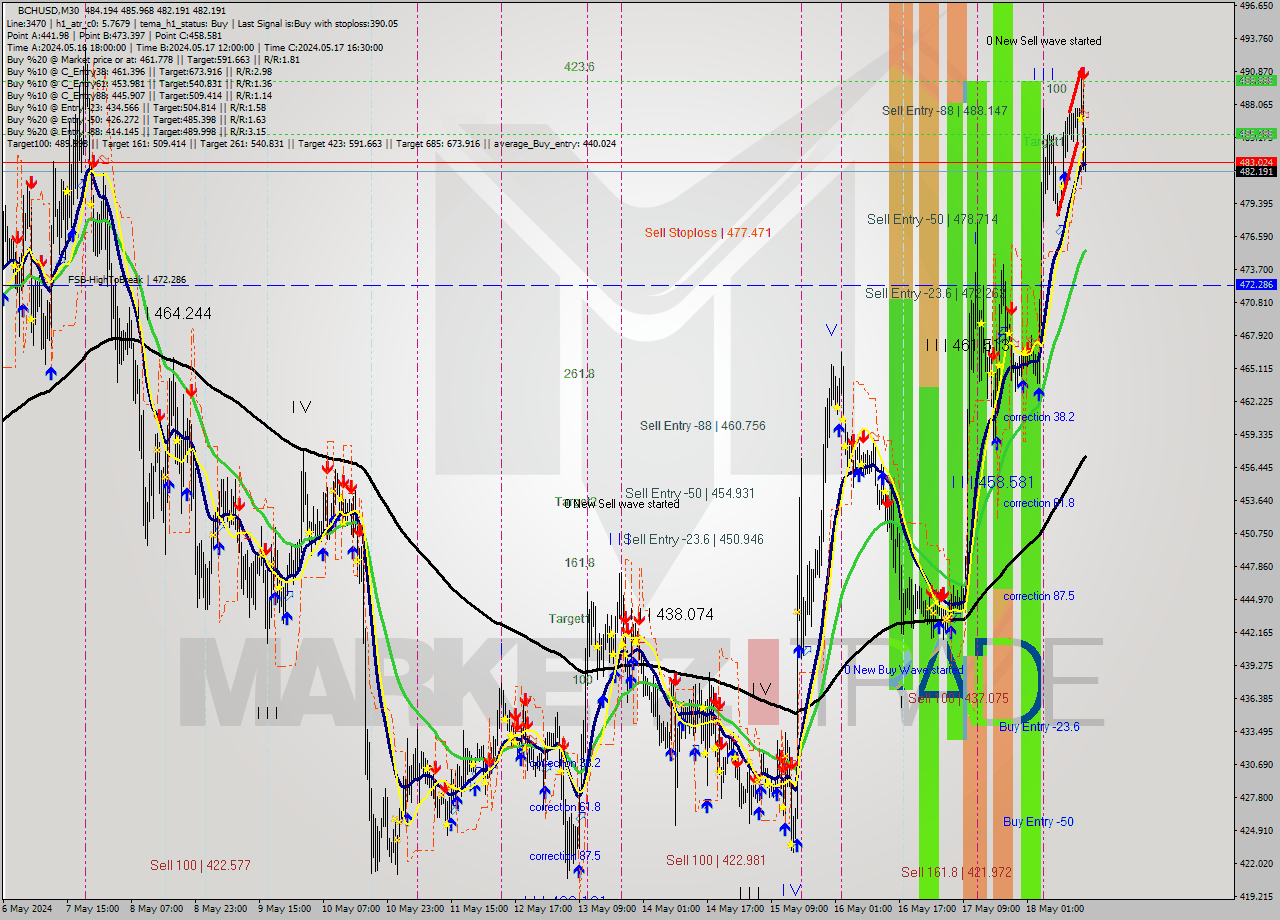Click the red 483.024 price tag
This screenshot has height=920, width=1280.
coord(1257,161)
